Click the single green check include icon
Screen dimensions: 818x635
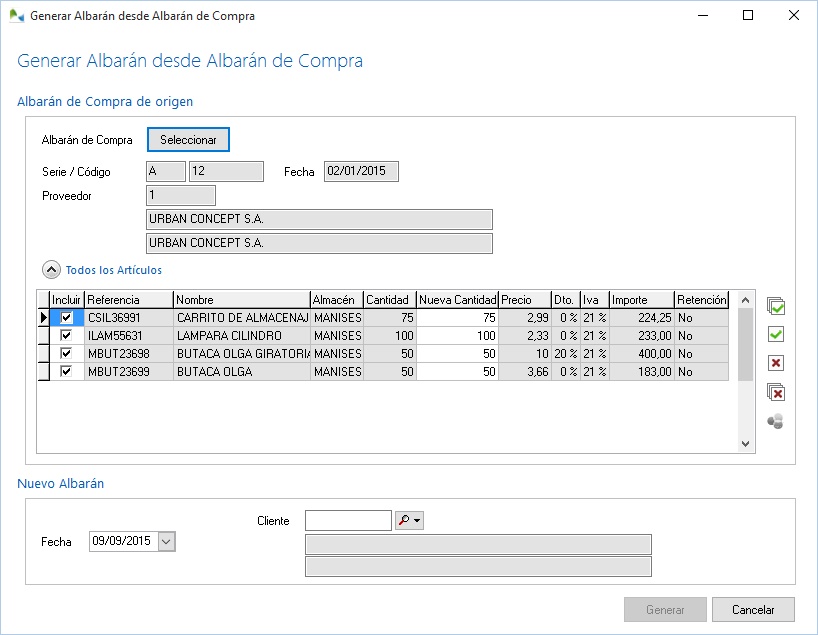tap(775, 334)
